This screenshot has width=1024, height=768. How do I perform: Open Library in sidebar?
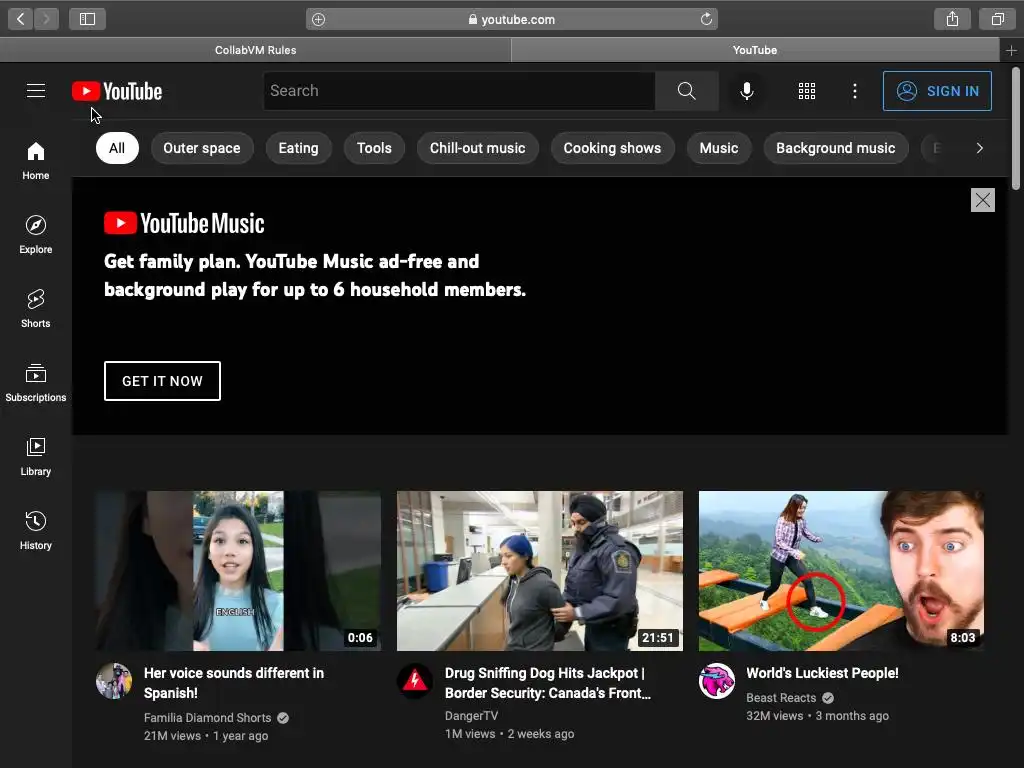(36, 456)
